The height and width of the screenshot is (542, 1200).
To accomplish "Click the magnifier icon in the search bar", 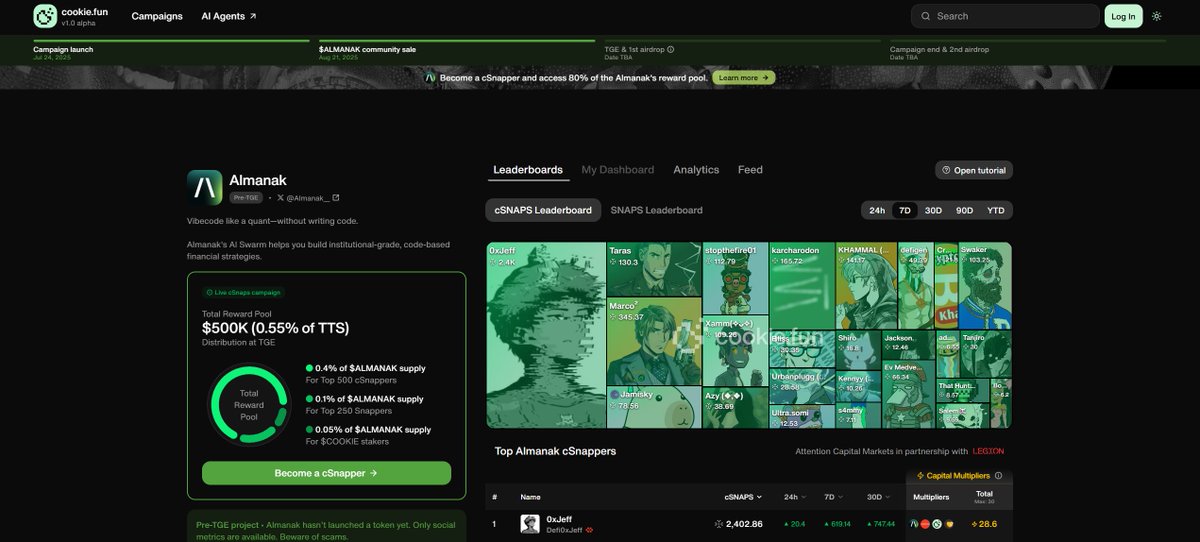I will [x=926, y=16].
